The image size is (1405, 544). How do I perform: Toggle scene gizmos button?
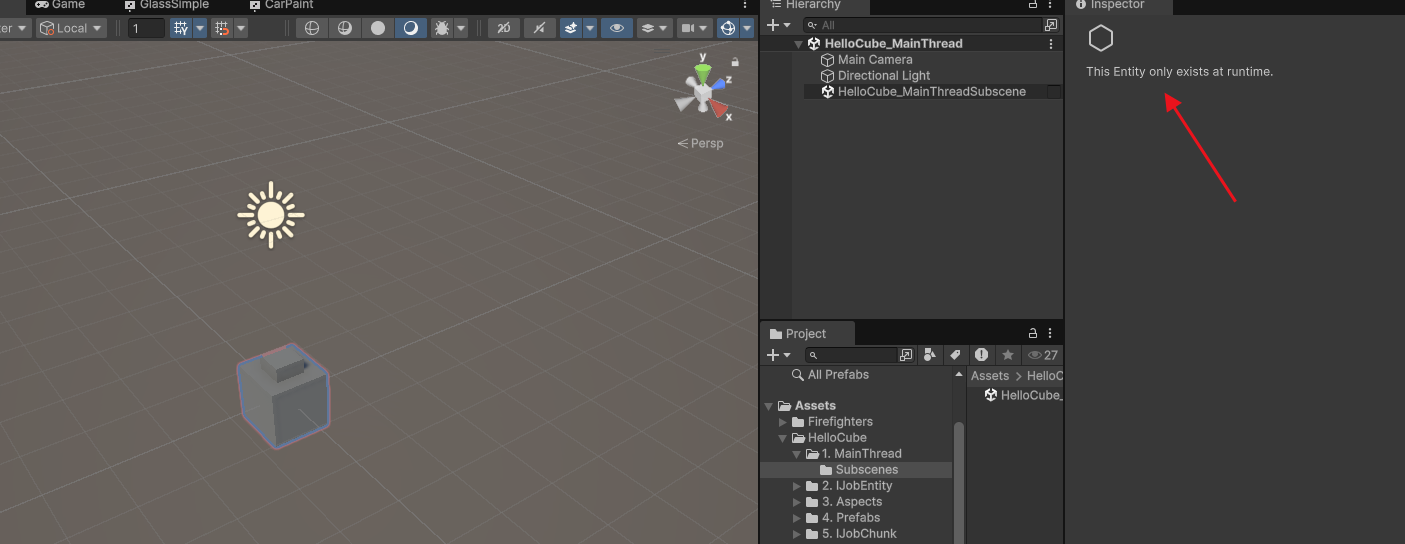(x=727, y=28)
